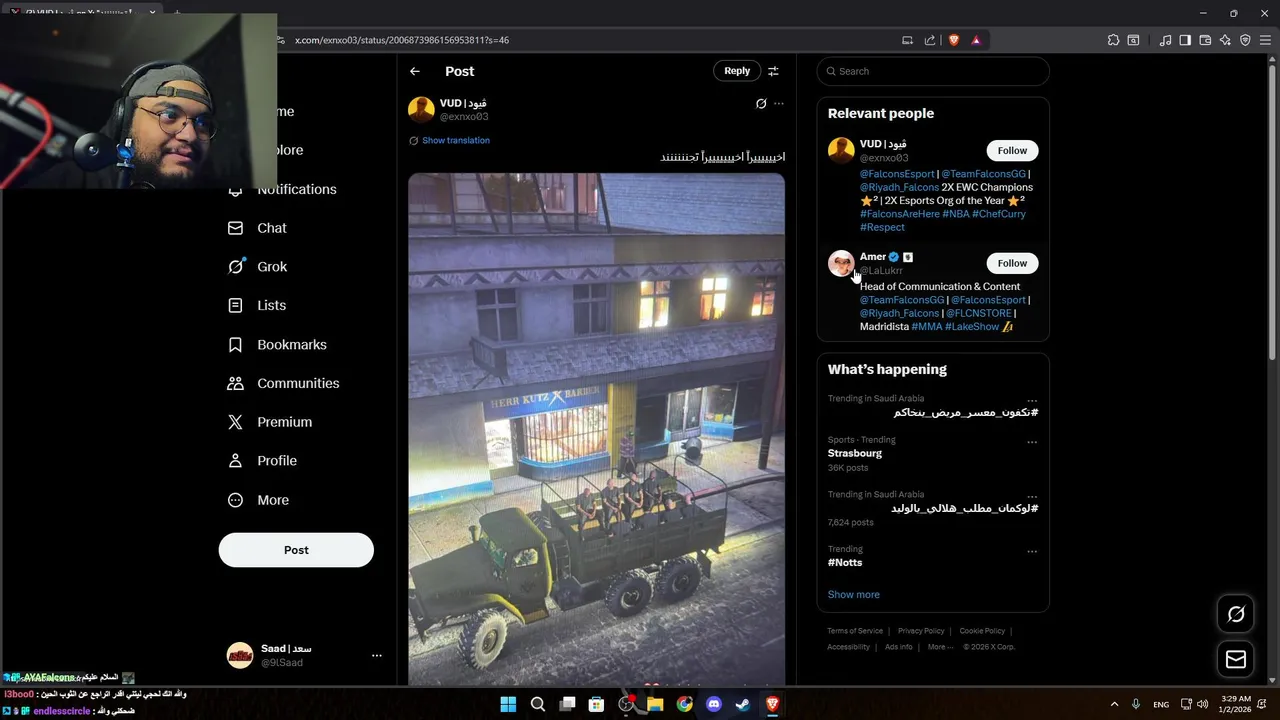The width and height of the screenshot is (1280, 720).
Task: Click Show translation link
Action: click(456, 140)
